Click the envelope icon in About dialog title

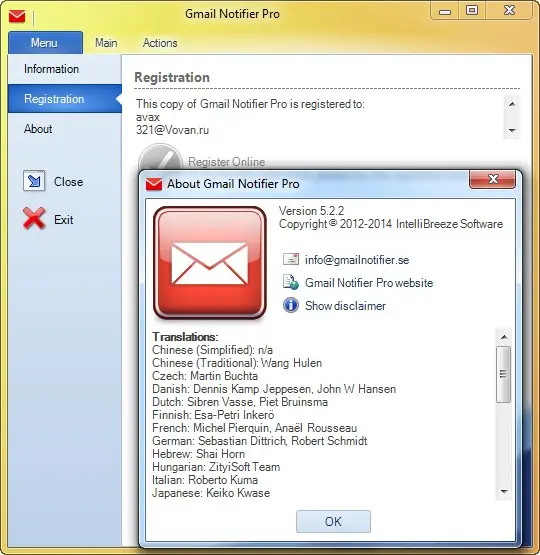pos(154,184)
